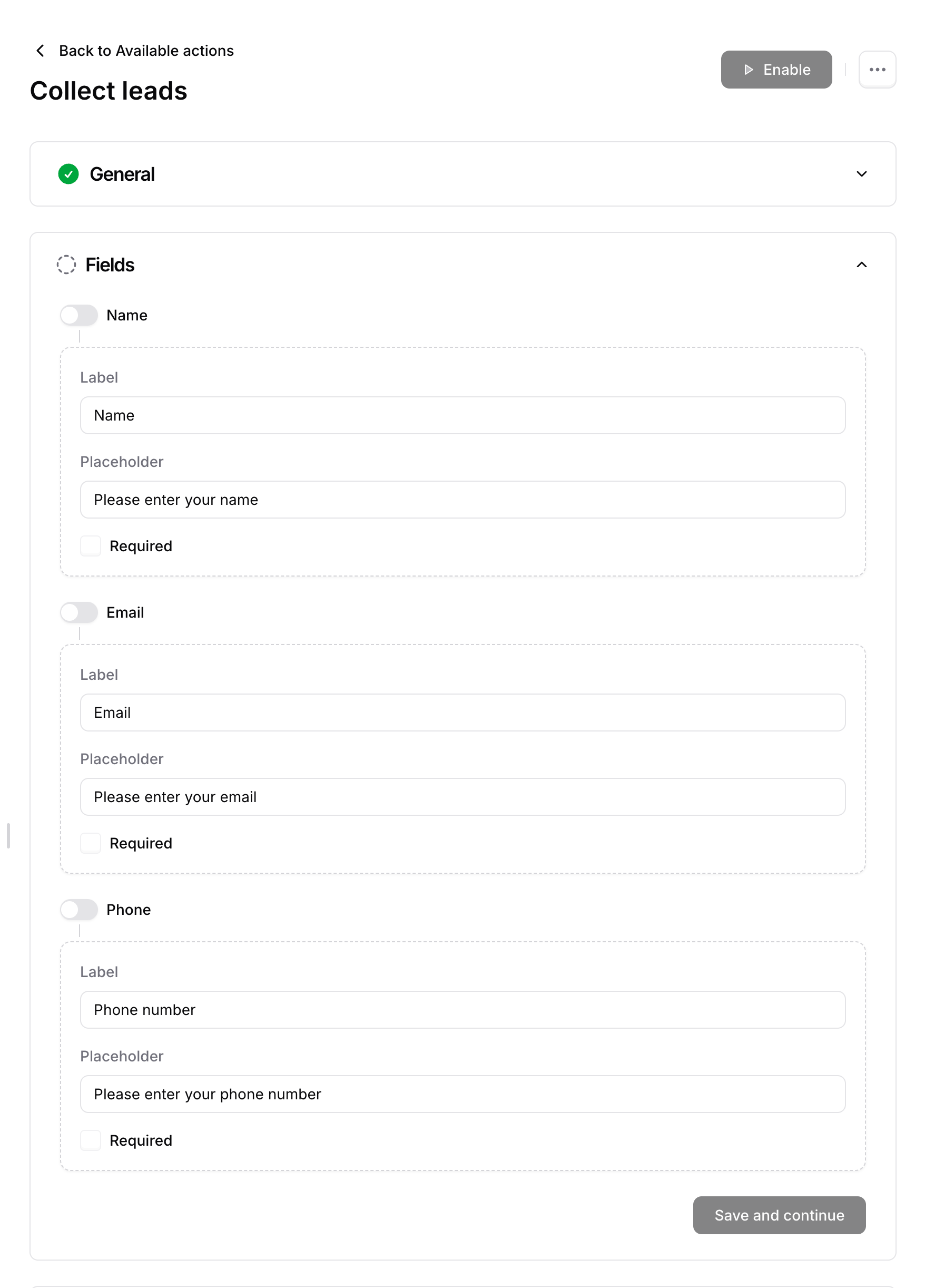Click the phone number placeholder input
This screenshot has height=1288, width=925.
point(462,1094)
